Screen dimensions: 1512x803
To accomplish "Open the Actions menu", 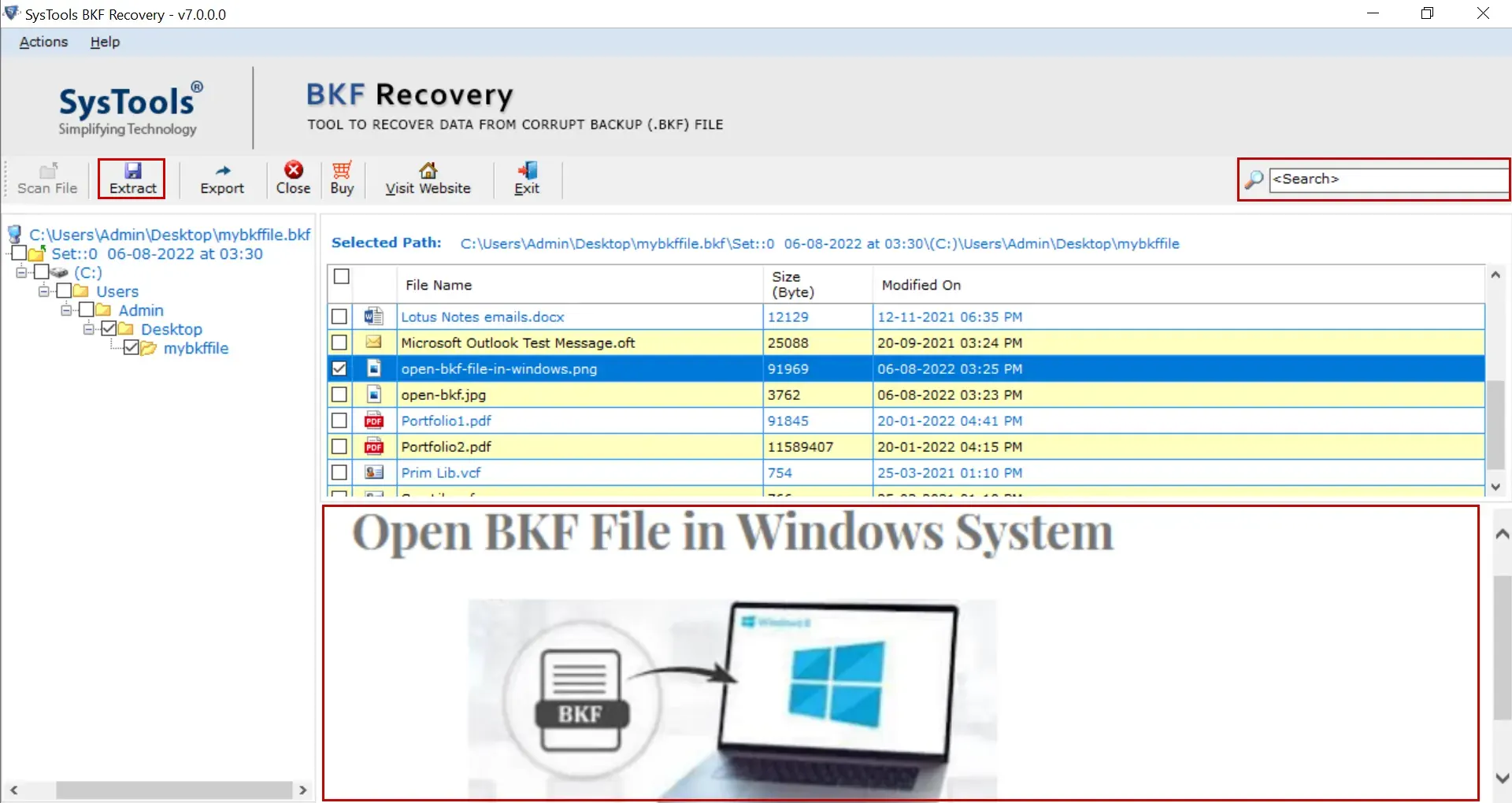I will (x=43, y=42).
